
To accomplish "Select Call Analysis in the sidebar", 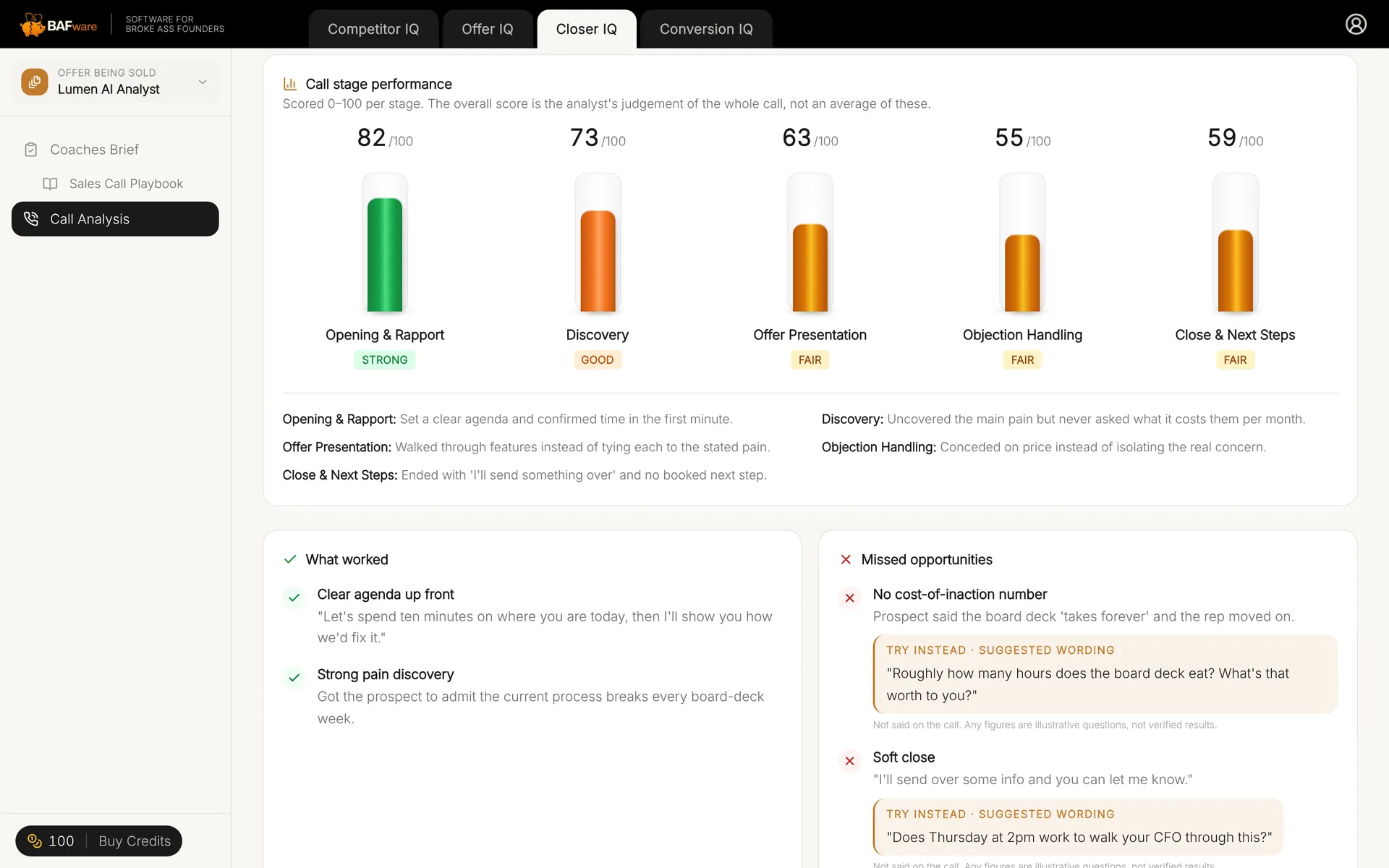I will coord(115,218).
